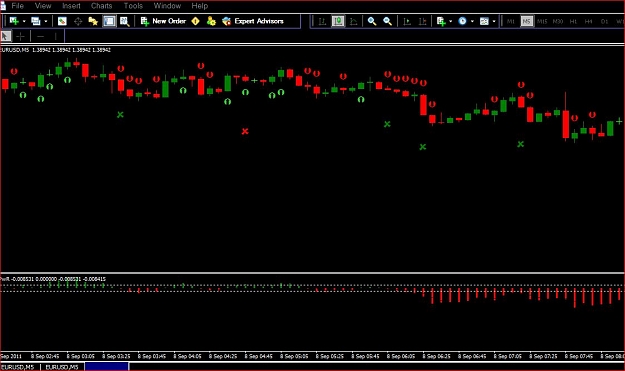The width and height of the screenshot is (625, 371).
Task: Select the cursor arrow tool
Action: (5, 36)
